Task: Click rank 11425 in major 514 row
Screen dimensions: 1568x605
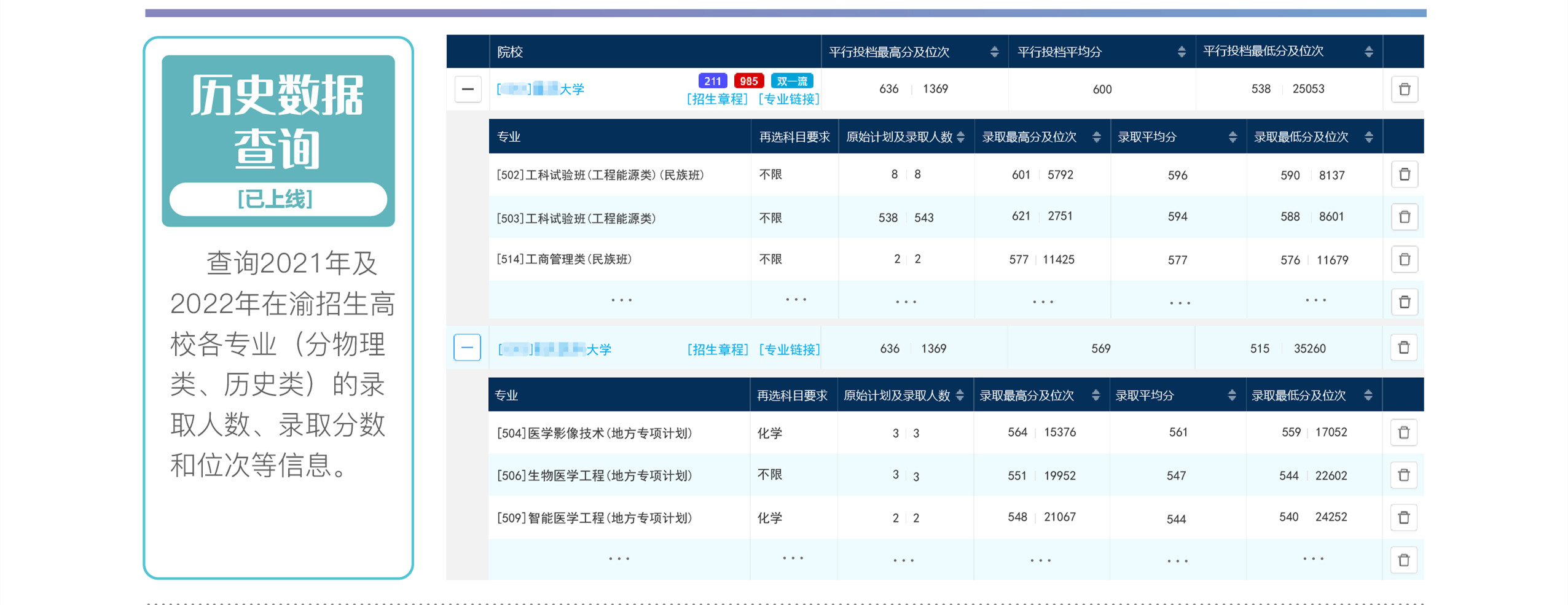Action: pos(1059,260)
